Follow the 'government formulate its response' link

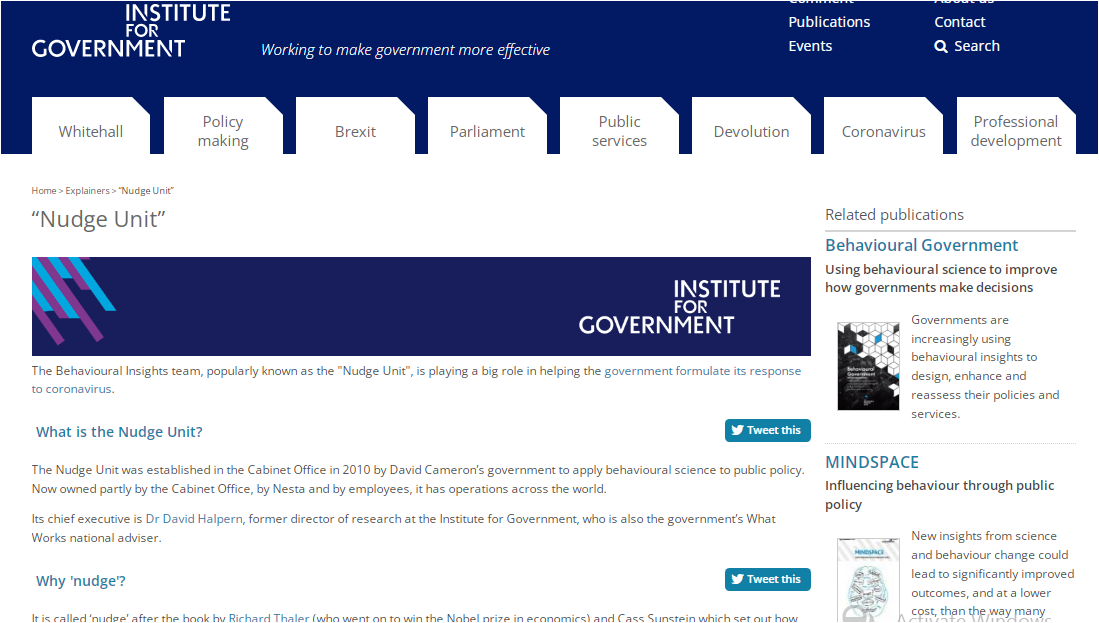pyautogui.click(x=702, y=371)
